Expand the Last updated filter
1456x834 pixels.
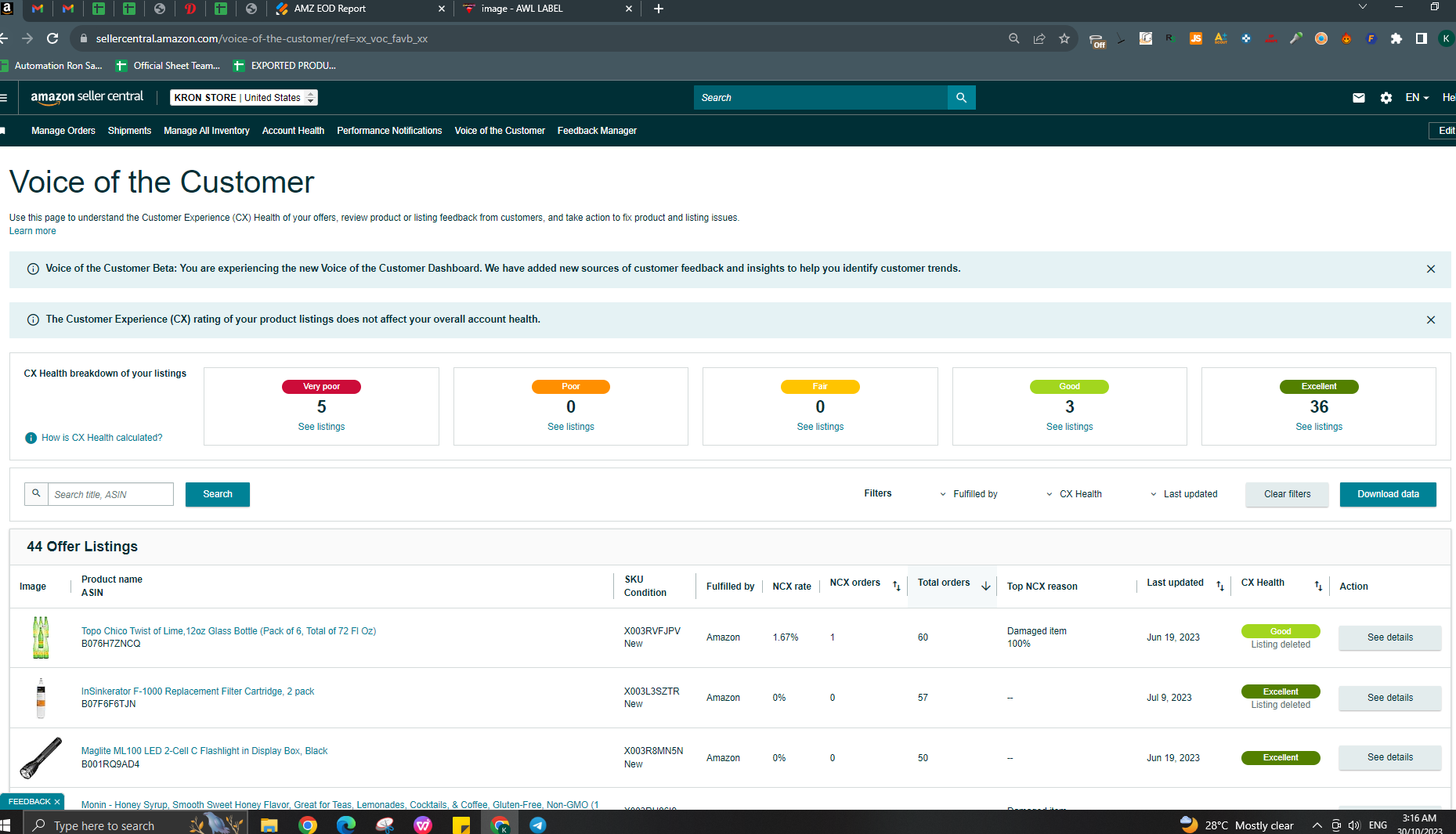[x=1183, y=494]
